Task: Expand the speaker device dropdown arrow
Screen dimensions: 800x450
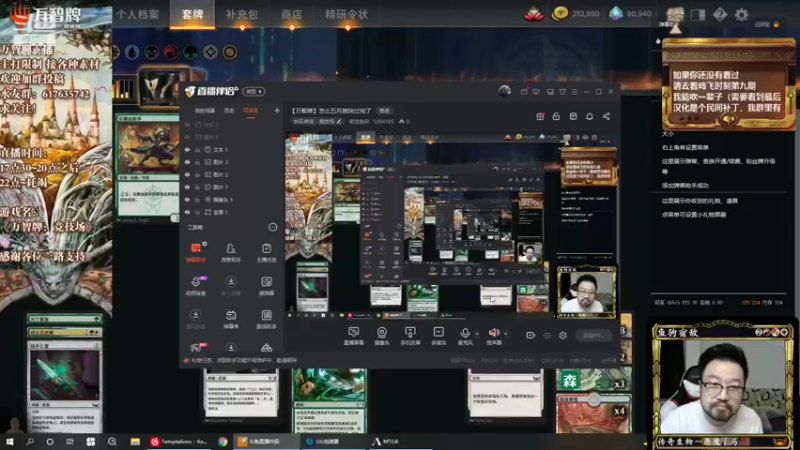Action: pos(506,334)
